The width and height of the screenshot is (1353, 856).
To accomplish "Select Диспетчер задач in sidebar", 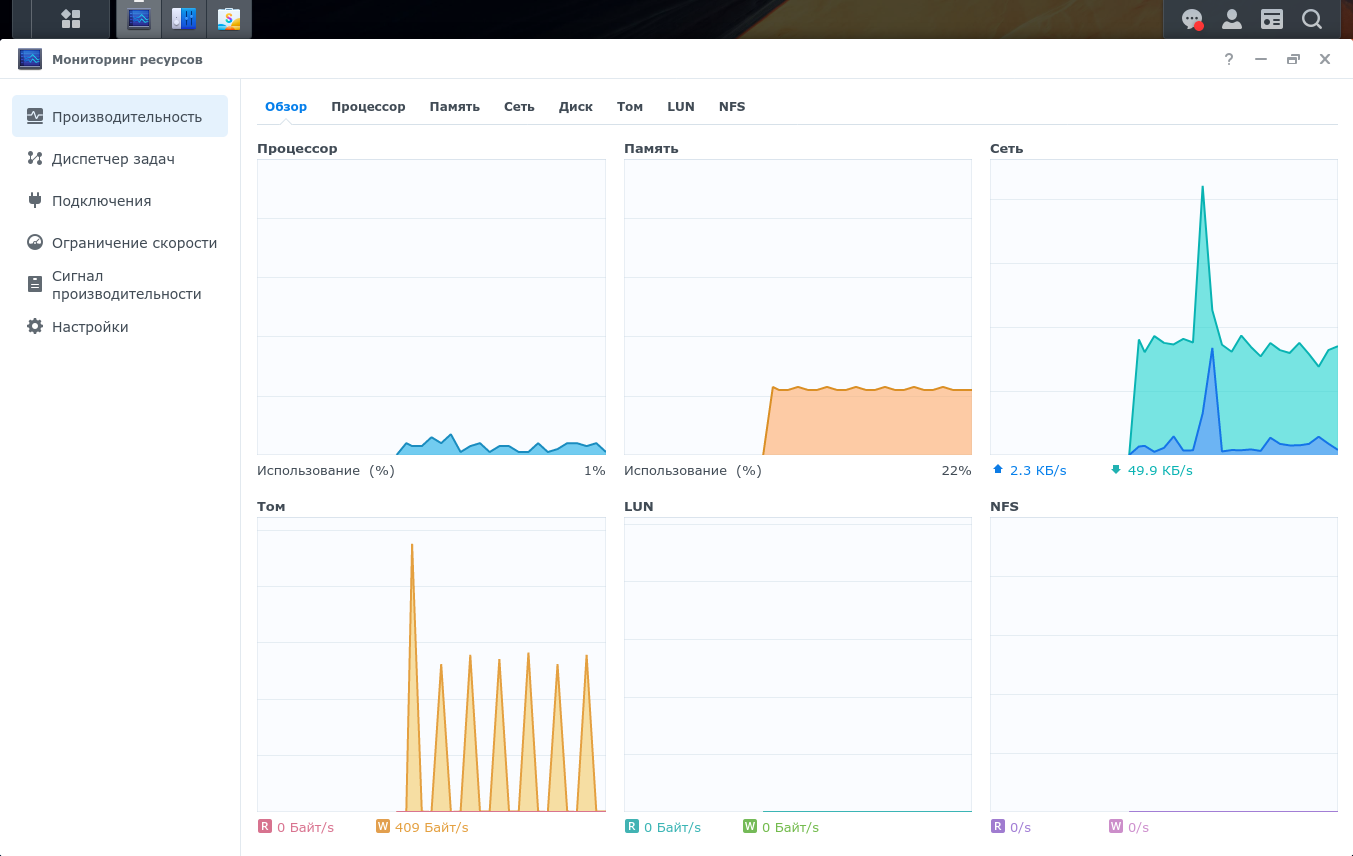I will [120, 158].
